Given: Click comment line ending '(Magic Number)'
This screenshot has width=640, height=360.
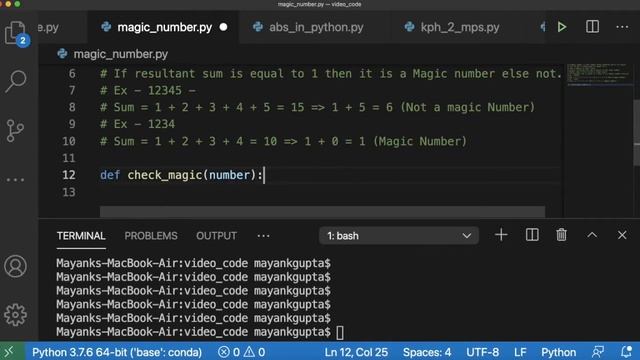Looking at the screenshot, I should pos(283,141).
